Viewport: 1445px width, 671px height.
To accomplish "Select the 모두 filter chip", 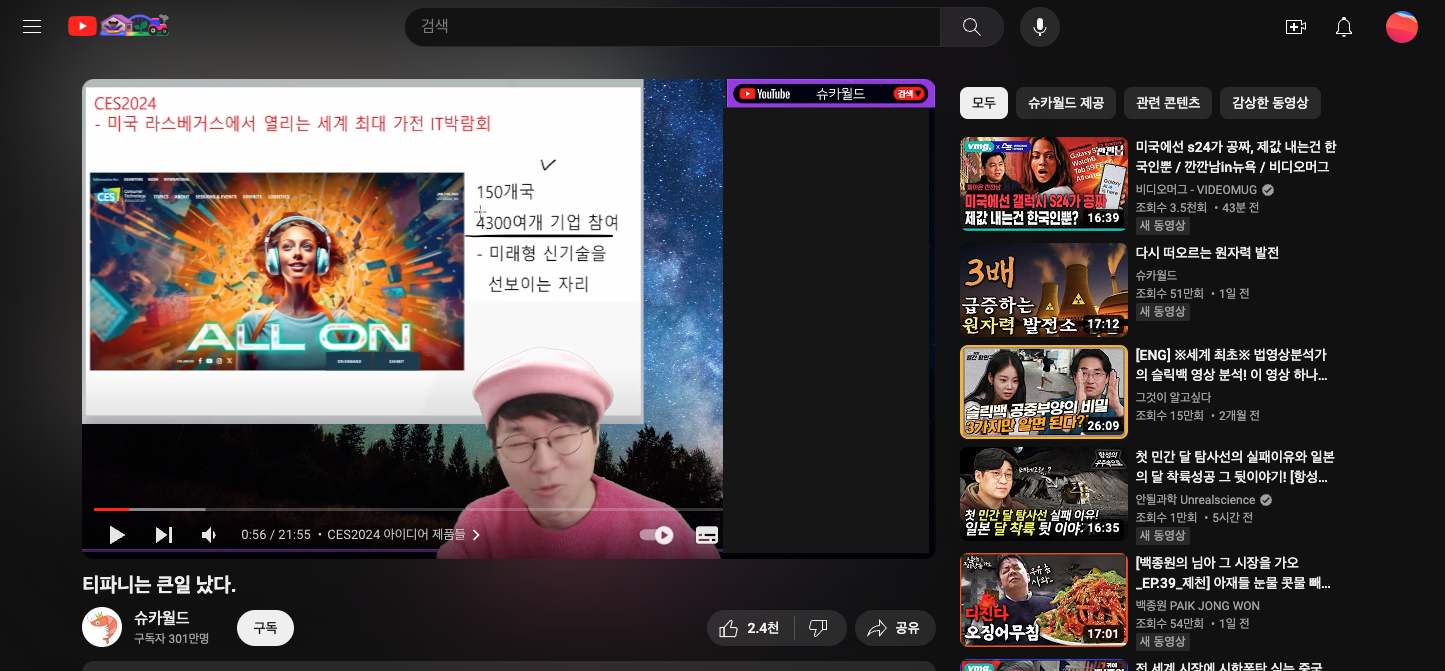I will click(x=984, y=103).
